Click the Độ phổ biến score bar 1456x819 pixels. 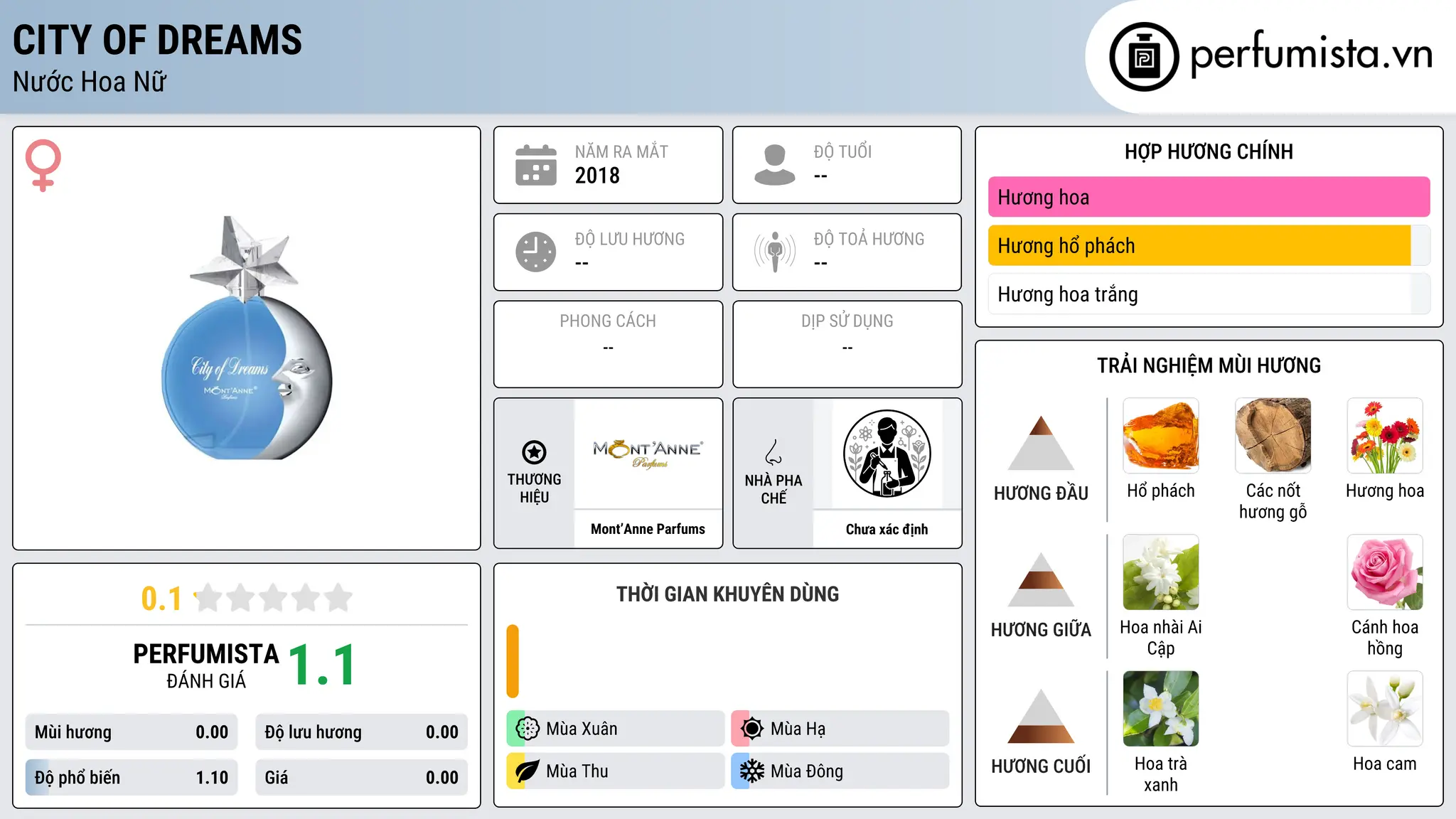coord(132,777)
